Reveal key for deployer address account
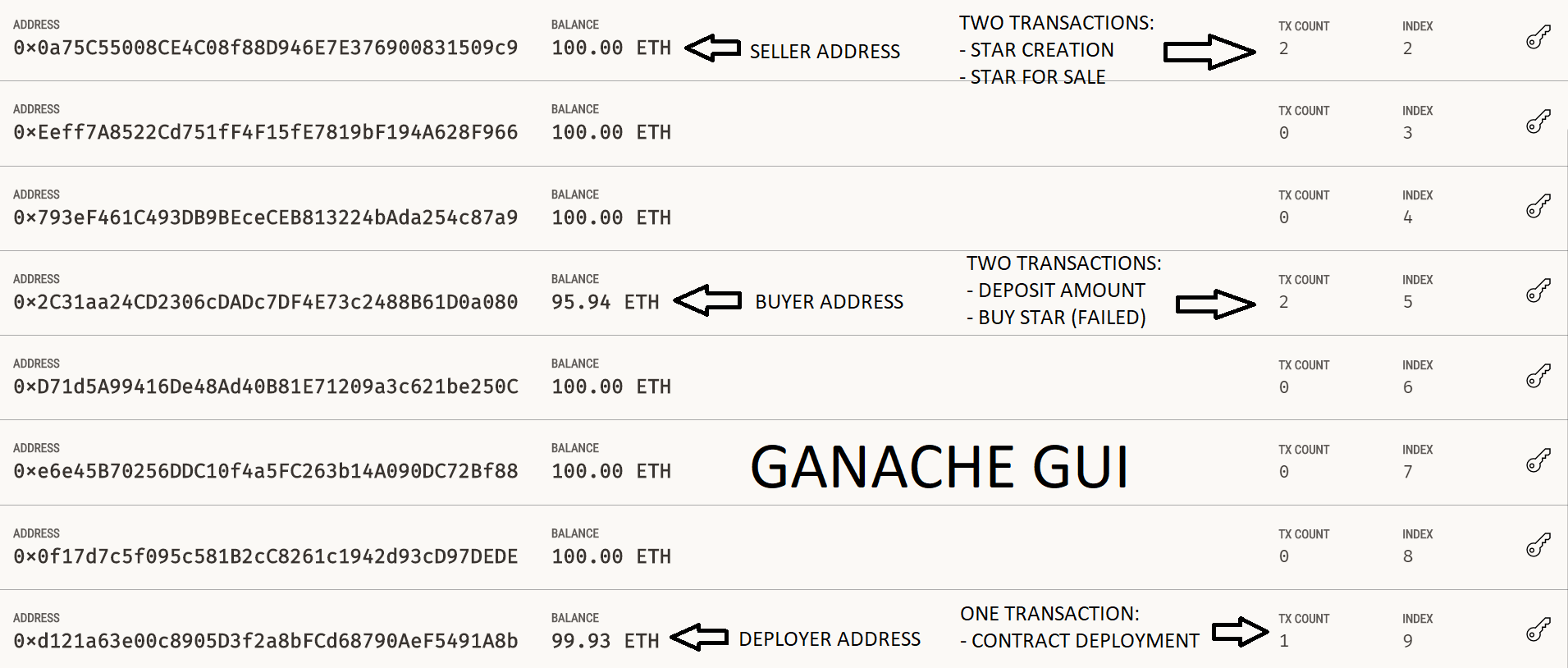This screenshot has width=1568, height=668. pyautogui.click(x=1538, y=629)
